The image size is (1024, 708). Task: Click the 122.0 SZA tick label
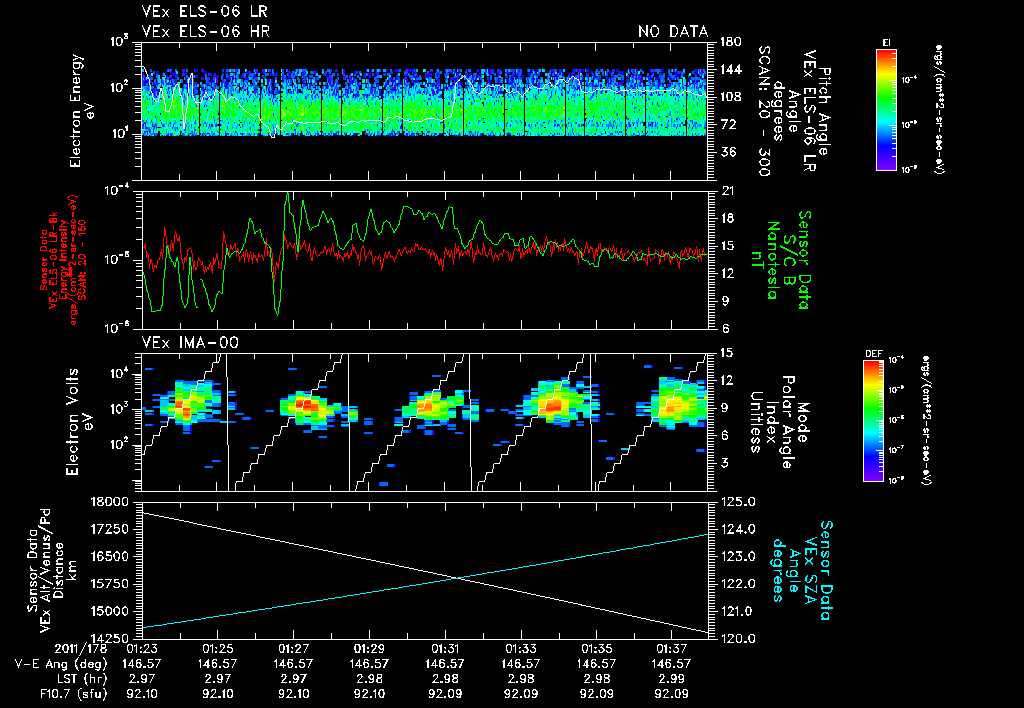tap(737, 584)
